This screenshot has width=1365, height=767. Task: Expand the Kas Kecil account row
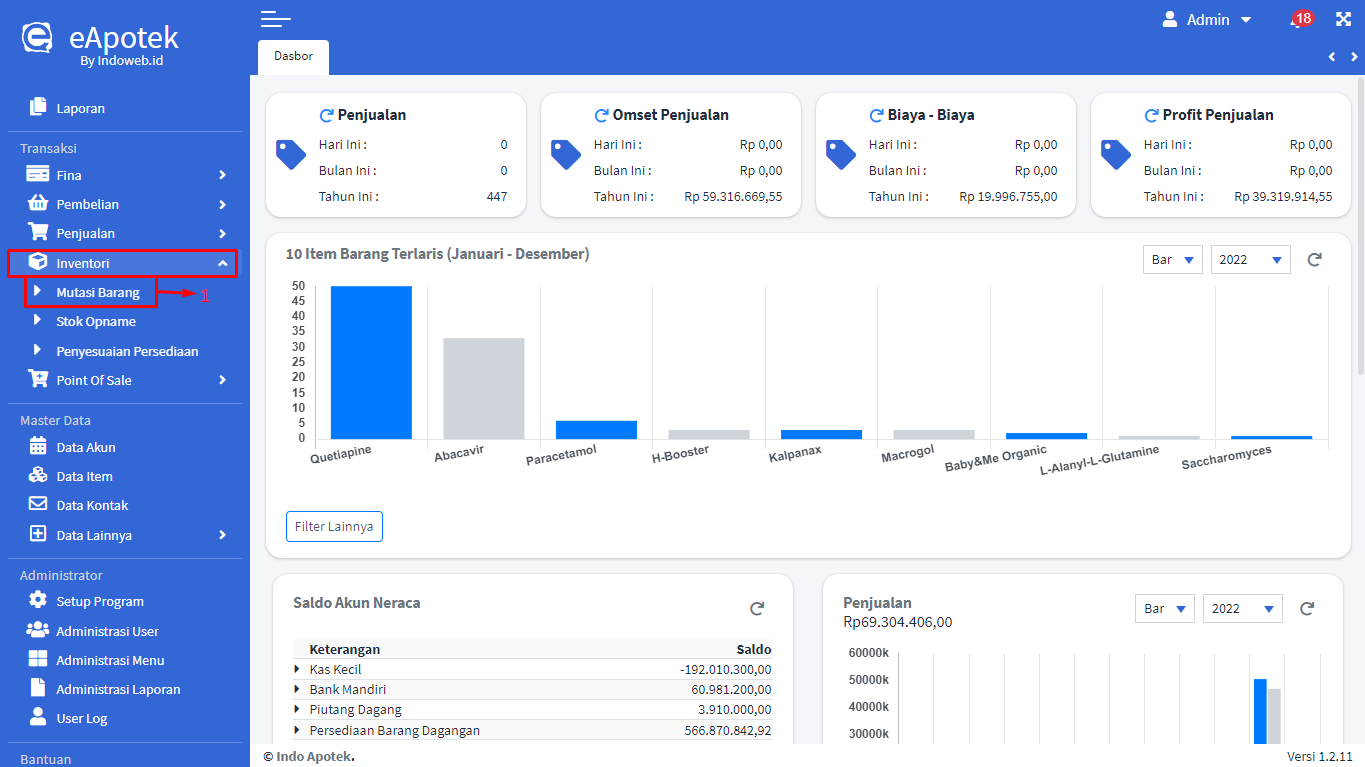click(297, 669)
